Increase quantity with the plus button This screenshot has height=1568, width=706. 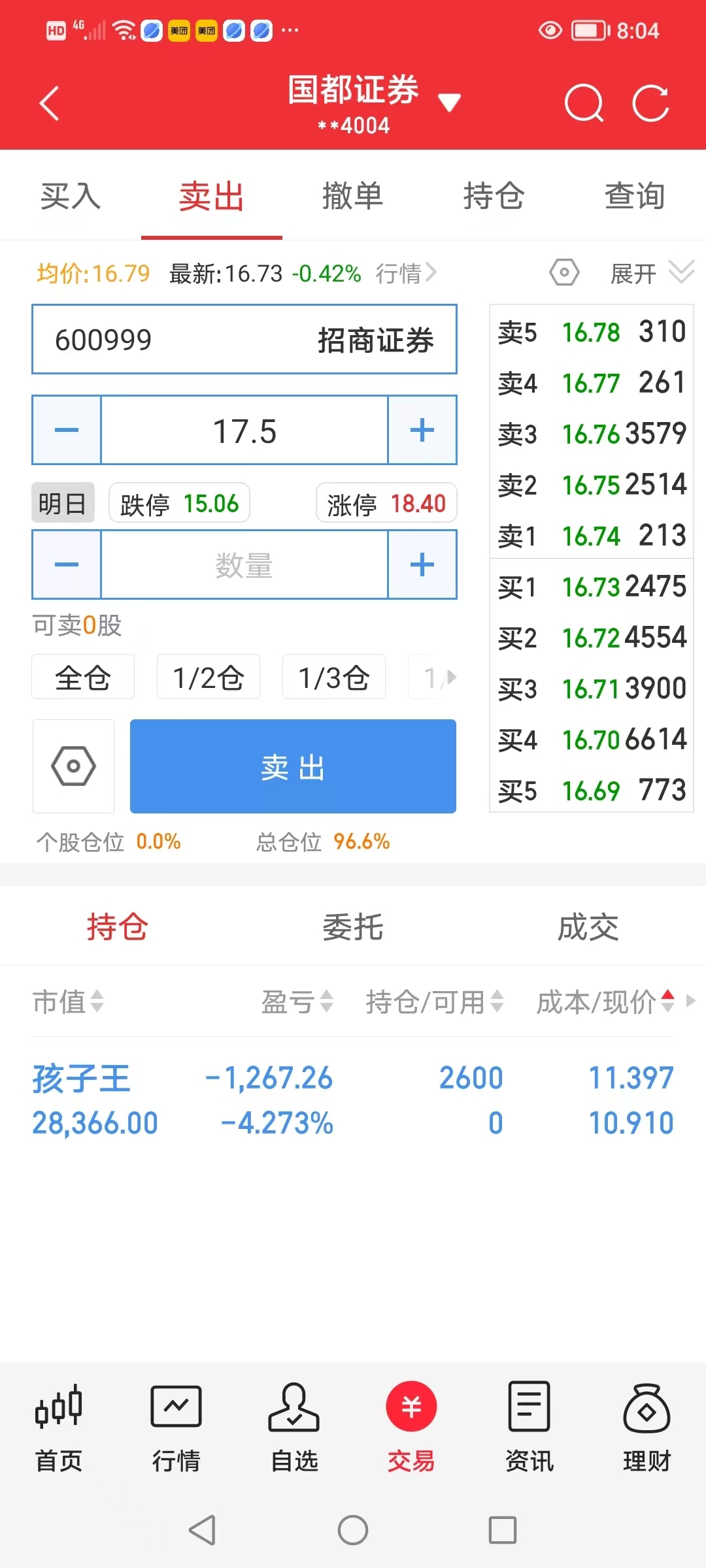point(422,564)
